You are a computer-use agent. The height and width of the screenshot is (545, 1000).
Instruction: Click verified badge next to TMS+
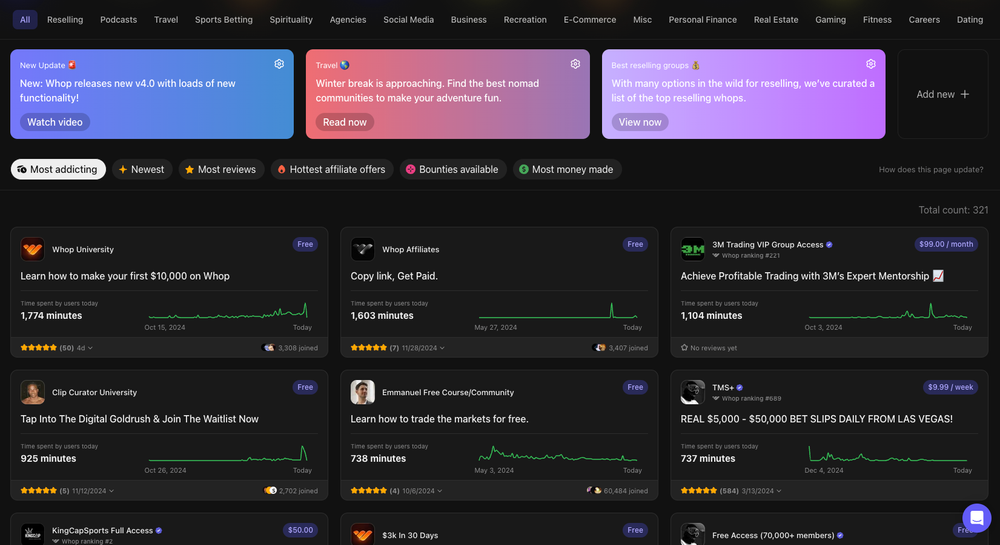(740, 388)
